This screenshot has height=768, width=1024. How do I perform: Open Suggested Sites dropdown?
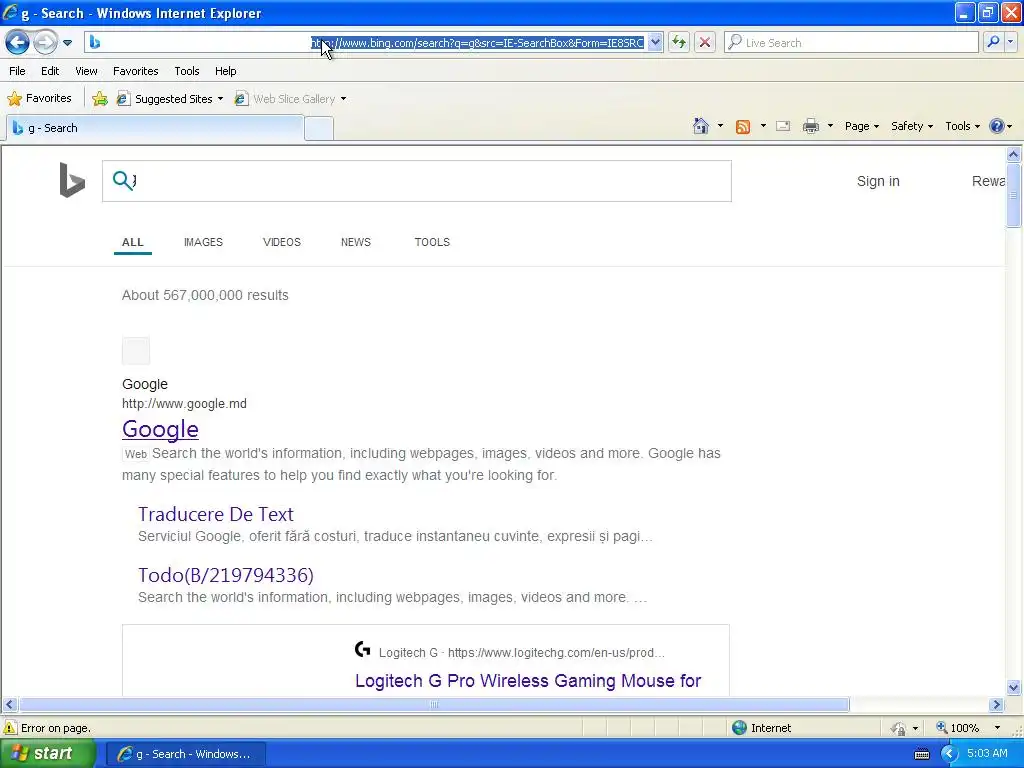tap(170, 99)
